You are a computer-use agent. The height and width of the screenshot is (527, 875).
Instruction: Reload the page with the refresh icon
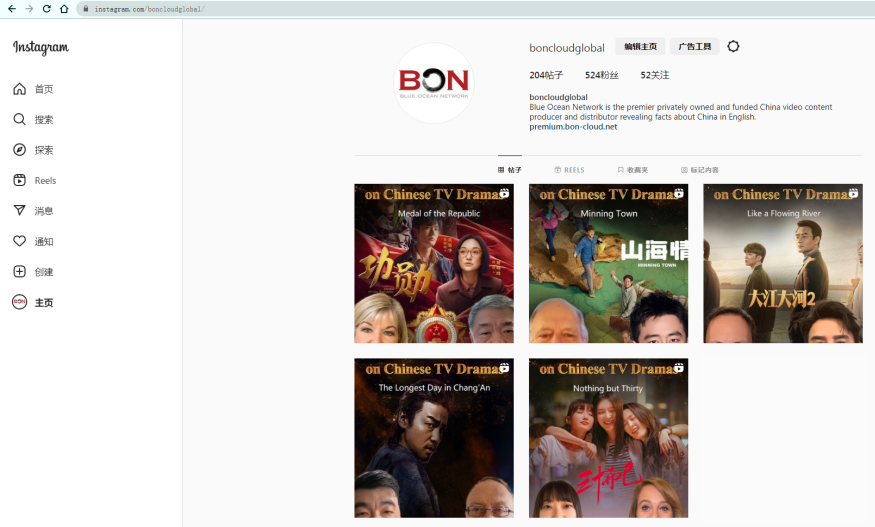pos(47,9)
